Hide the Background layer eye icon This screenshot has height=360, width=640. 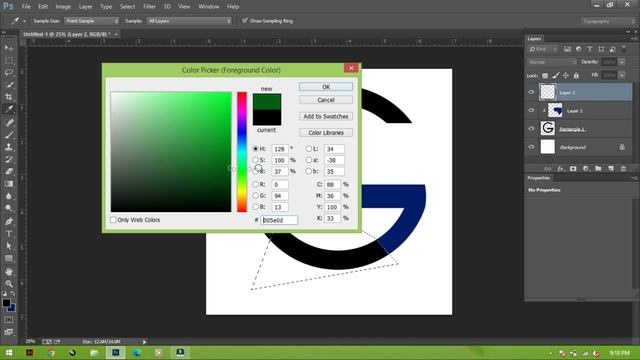[x=531, y=147]
